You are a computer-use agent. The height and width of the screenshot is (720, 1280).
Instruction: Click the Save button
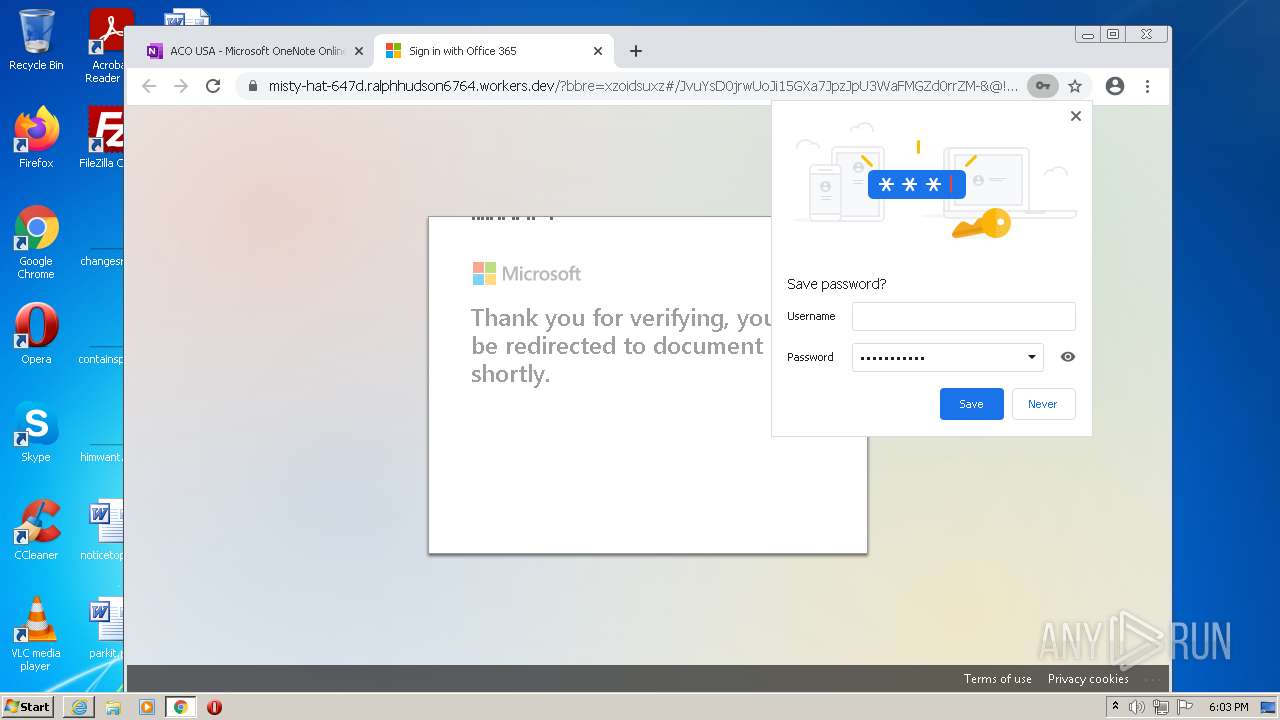coord(971,404)
